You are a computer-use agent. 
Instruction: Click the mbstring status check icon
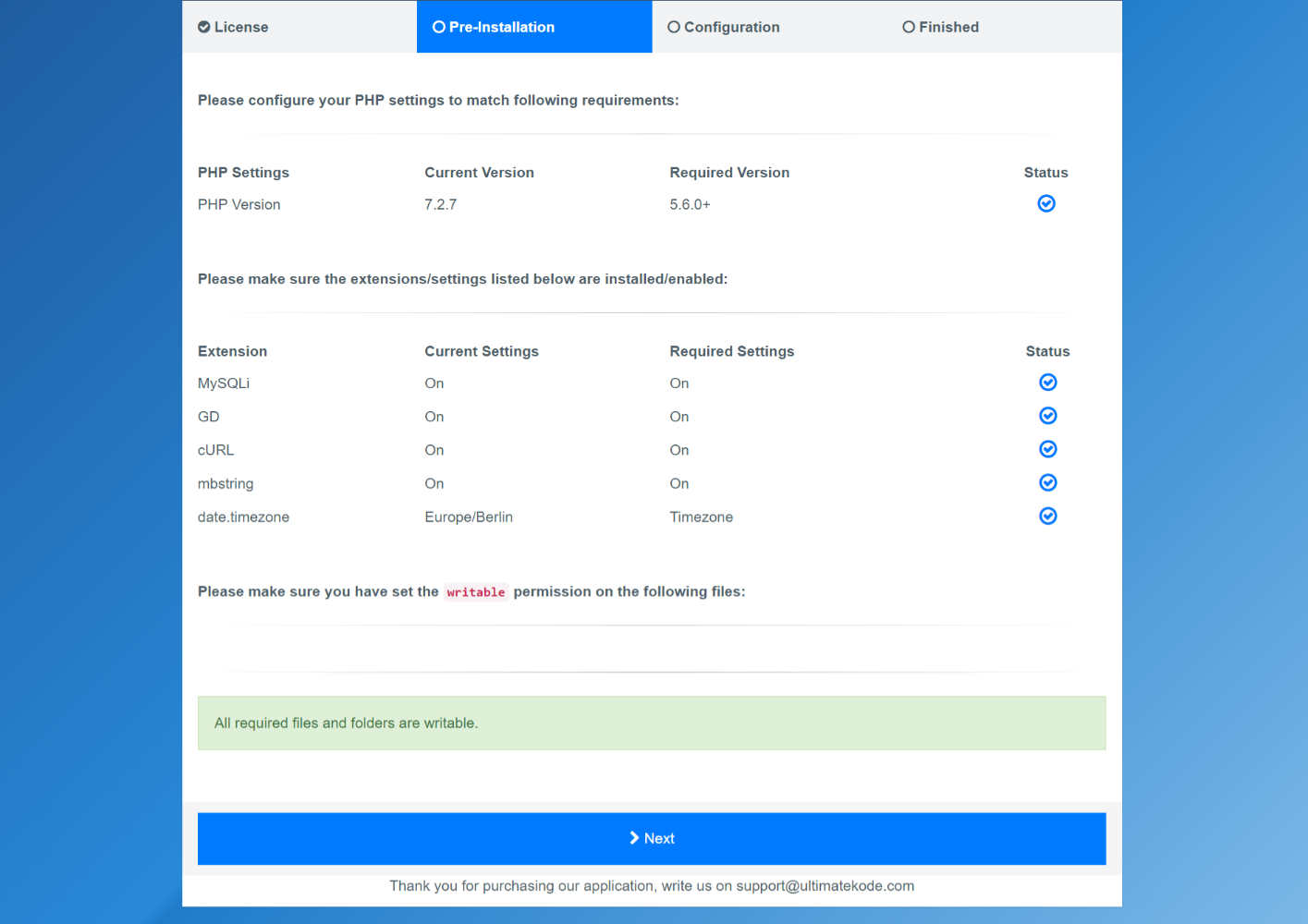click(x=1048, y=482)
